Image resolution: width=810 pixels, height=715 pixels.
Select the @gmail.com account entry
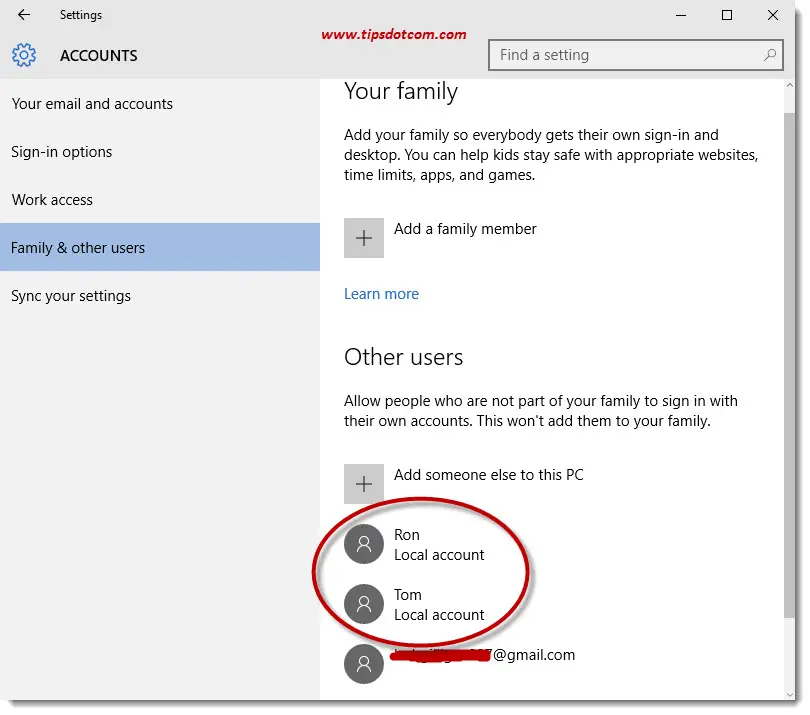pyautogui.click(x=460, y=663)
